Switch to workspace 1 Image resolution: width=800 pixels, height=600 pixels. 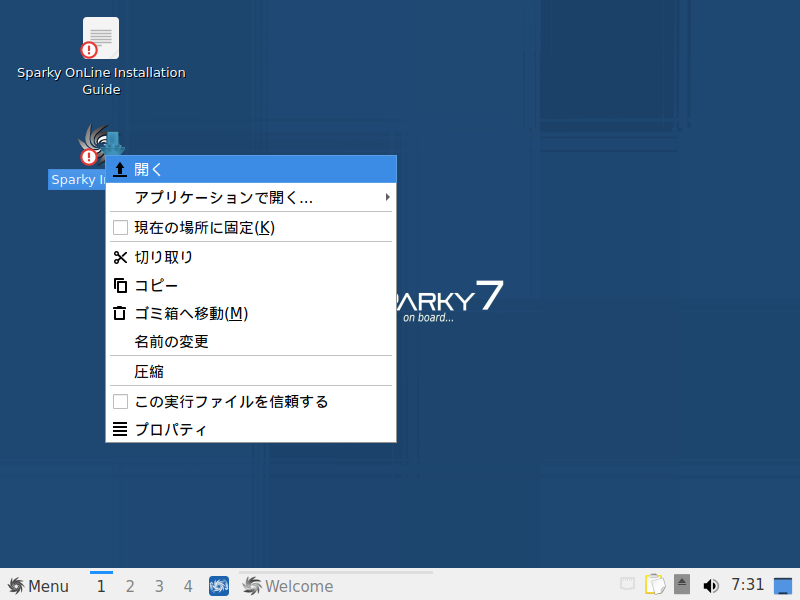click(x=101, y=586)
